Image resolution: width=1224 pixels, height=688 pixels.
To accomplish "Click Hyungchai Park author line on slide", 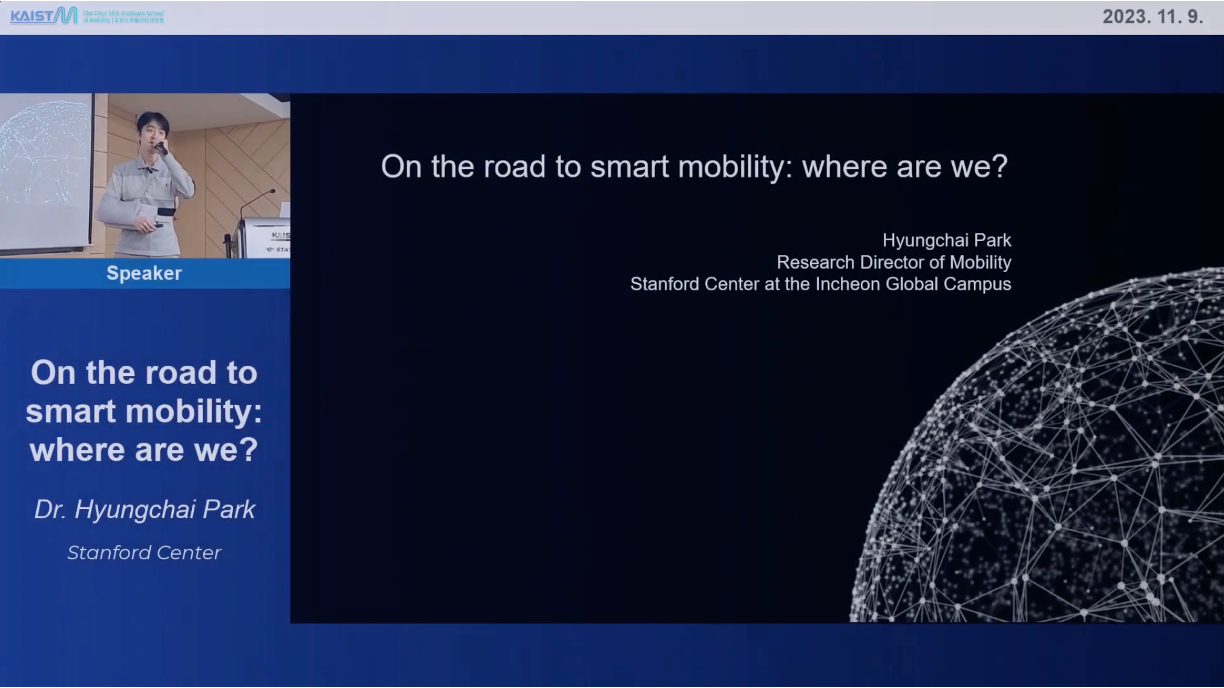I will (x=946, y=240).
